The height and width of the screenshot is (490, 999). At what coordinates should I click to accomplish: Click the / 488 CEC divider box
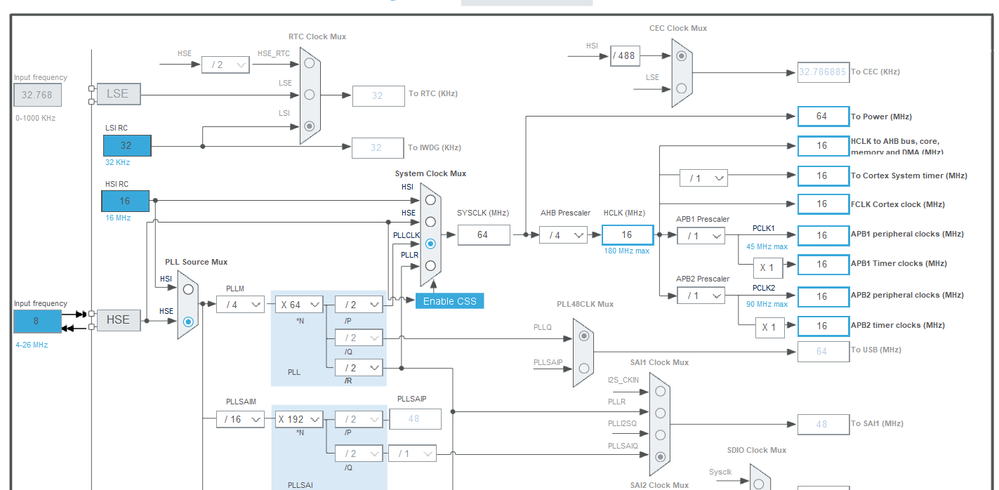(624, 55)
